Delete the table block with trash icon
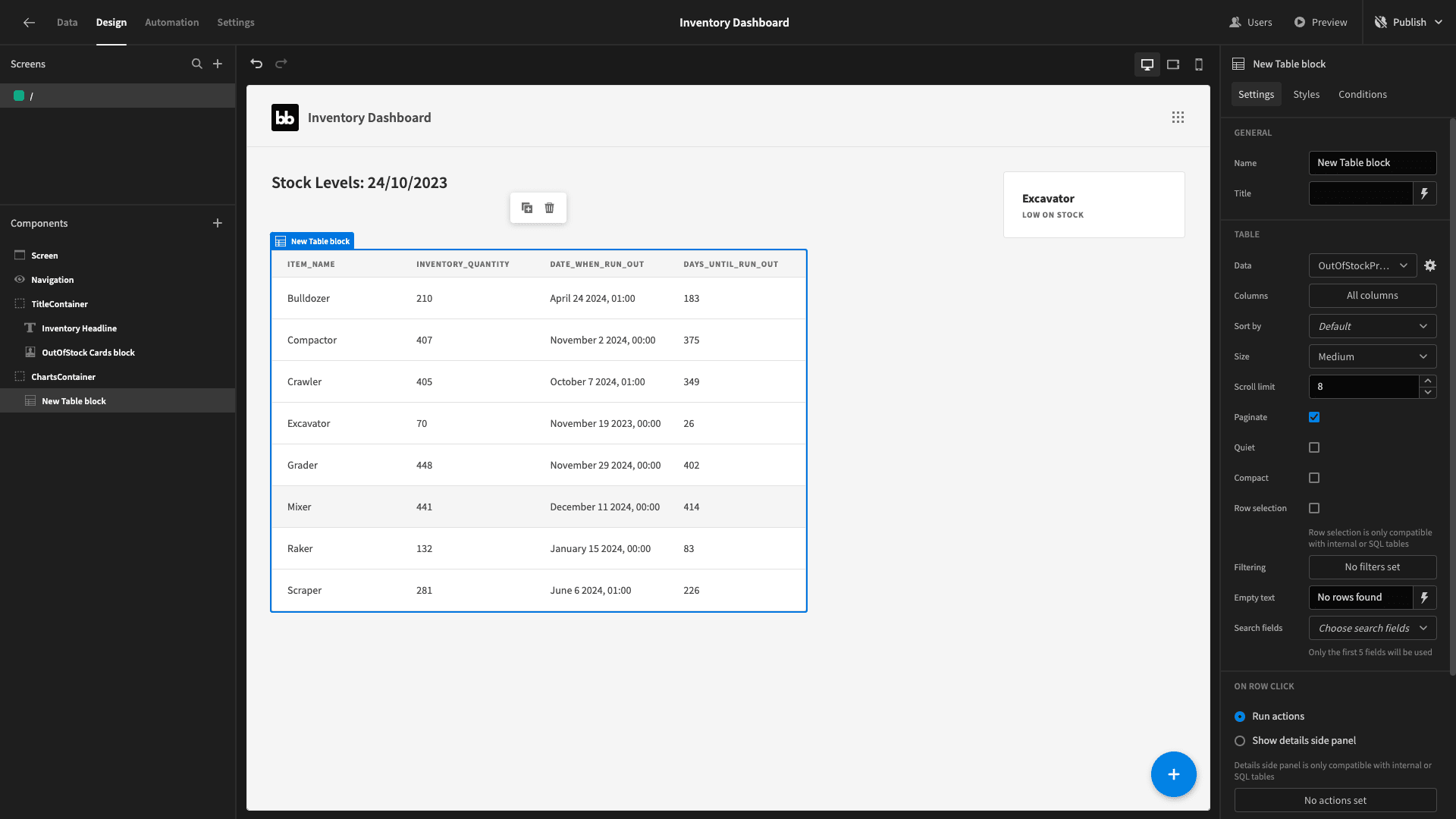Image resolution: width=1456 pixels, height=819 pixels. pos(550,208)
